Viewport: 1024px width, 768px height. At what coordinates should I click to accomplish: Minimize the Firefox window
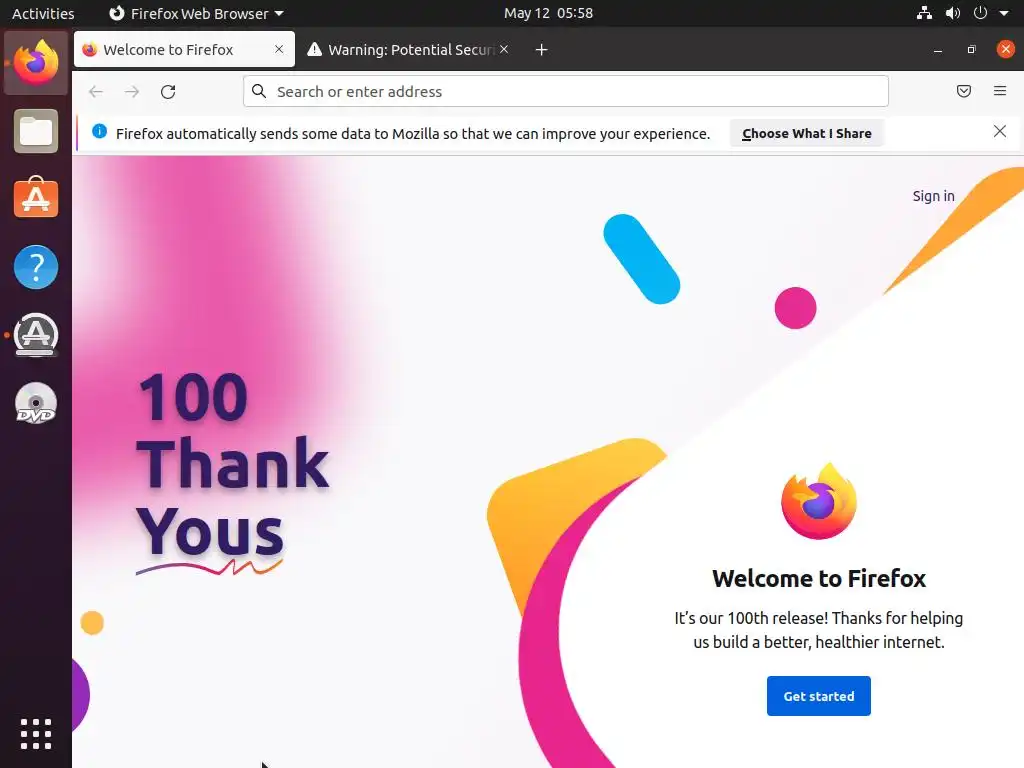click(x=938, y=50)
